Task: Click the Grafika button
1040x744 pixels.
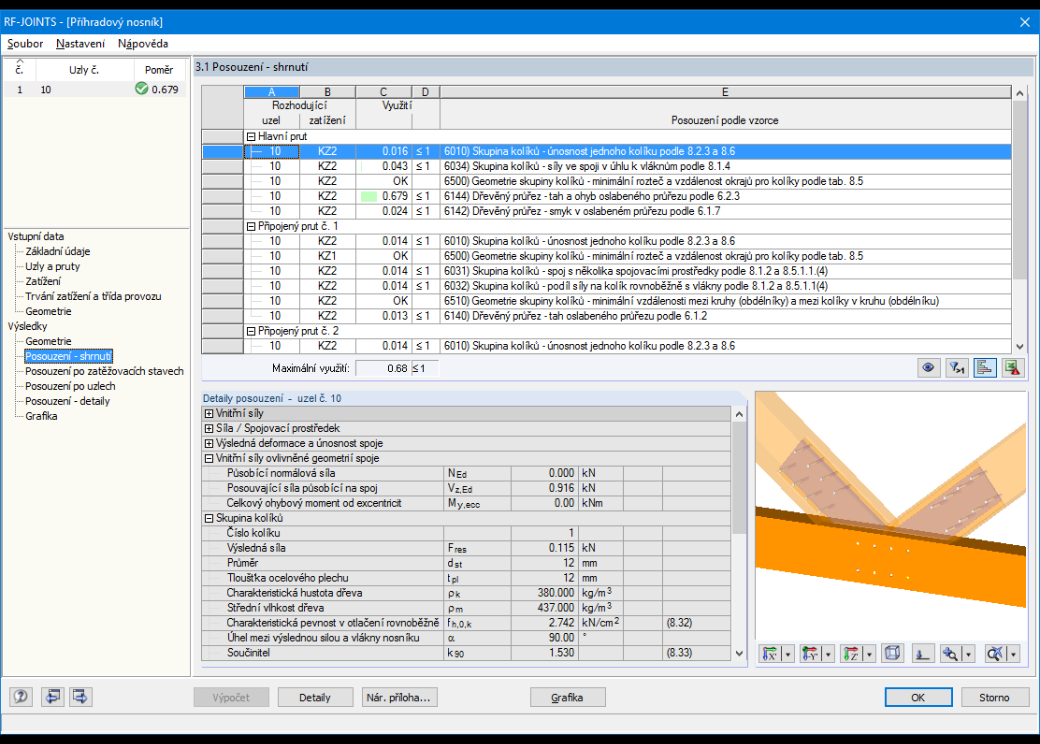Action: (567, 698)
